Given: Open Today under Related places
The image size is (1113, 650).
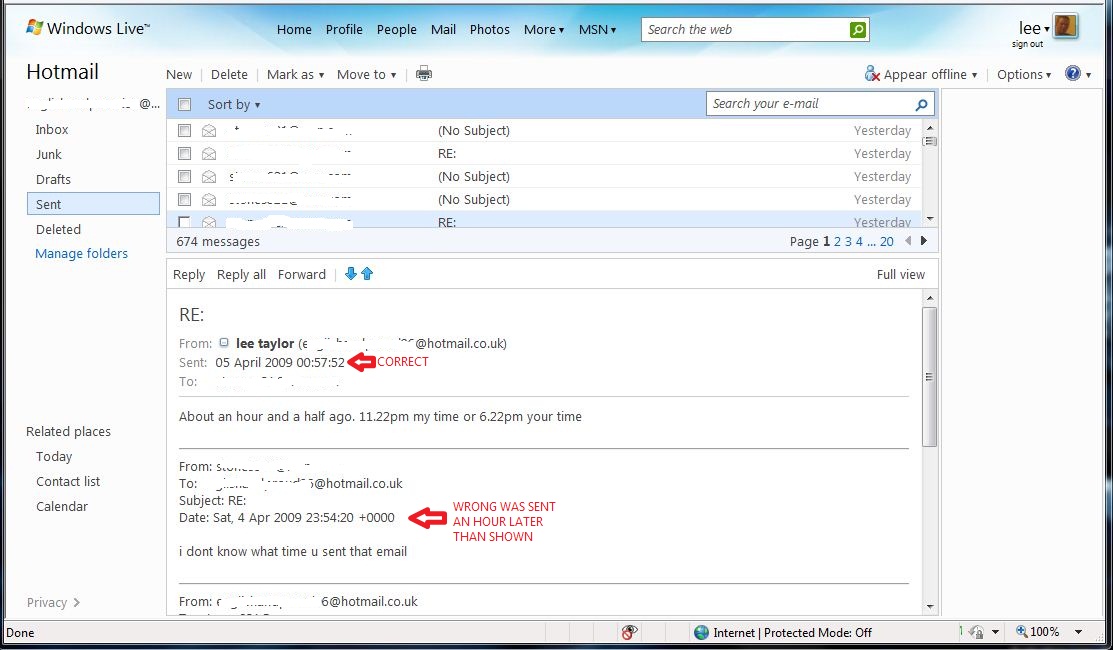Looking at the screenshot, I should 54,456.
